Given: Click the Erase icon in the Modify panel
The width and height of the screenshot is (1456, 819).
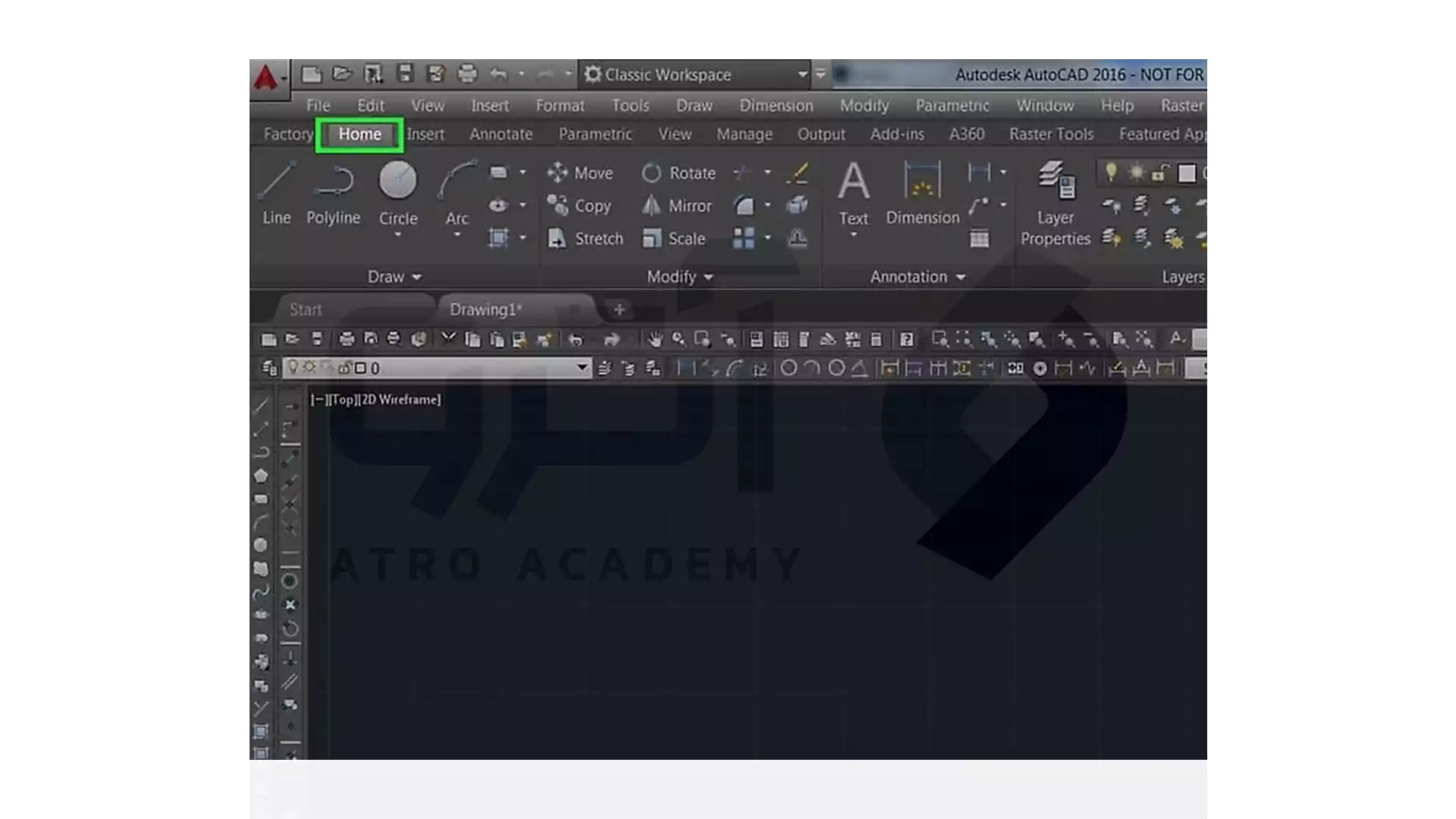Looking at the screenshot, I should point(797,173).
